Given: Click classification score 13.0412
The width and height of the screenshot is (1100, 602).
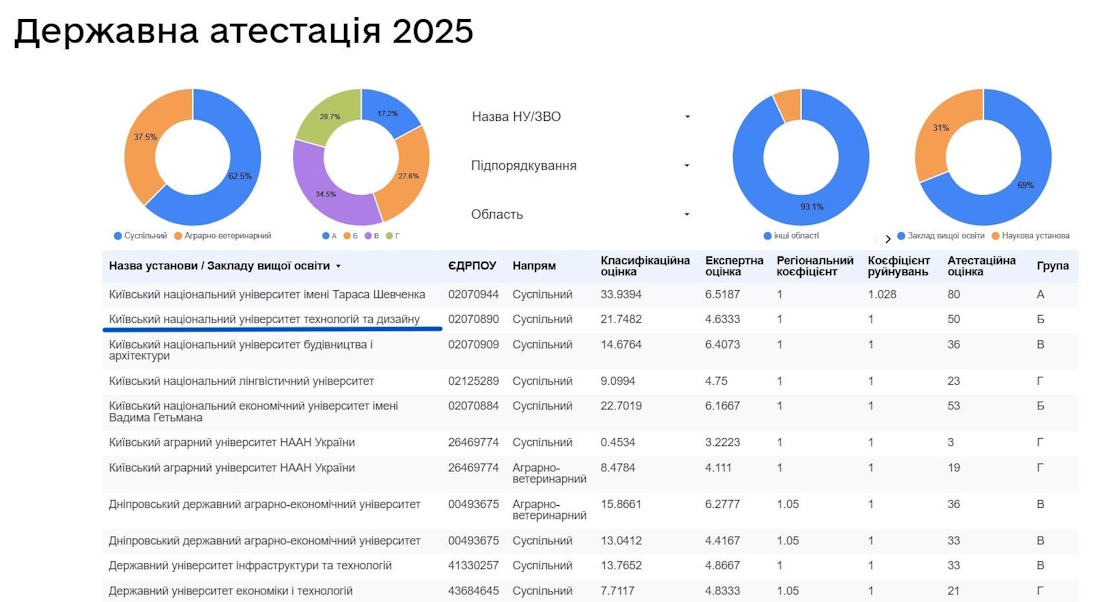Looking at the screenshot, I should 621,541.
